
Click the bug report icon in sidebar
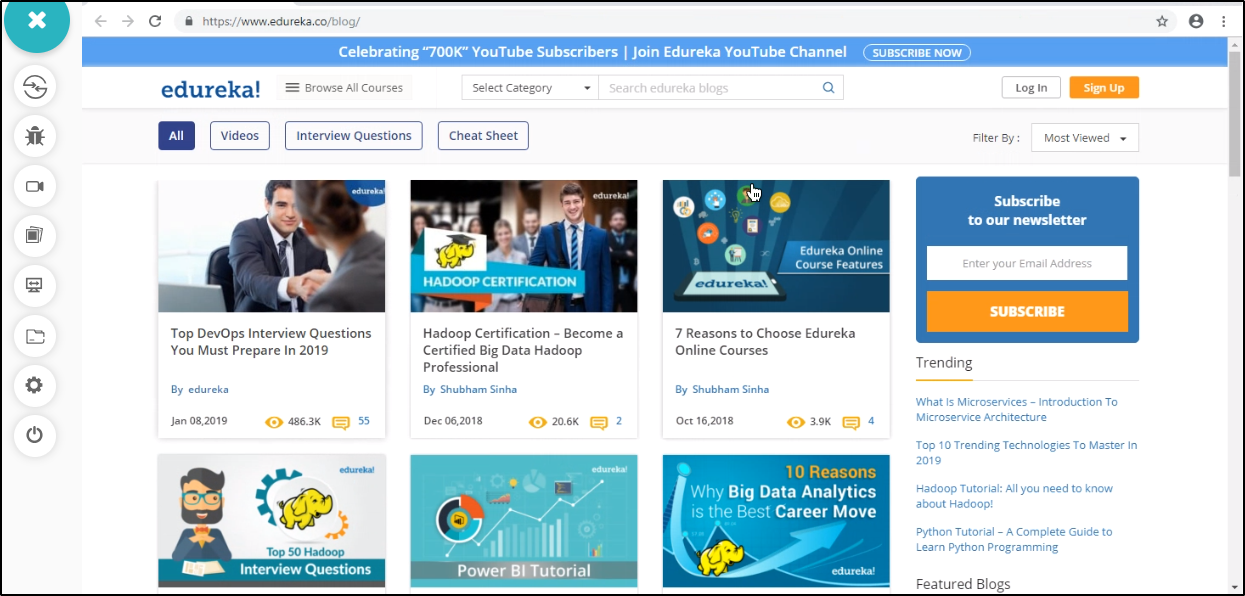click(x=35, y=136)
